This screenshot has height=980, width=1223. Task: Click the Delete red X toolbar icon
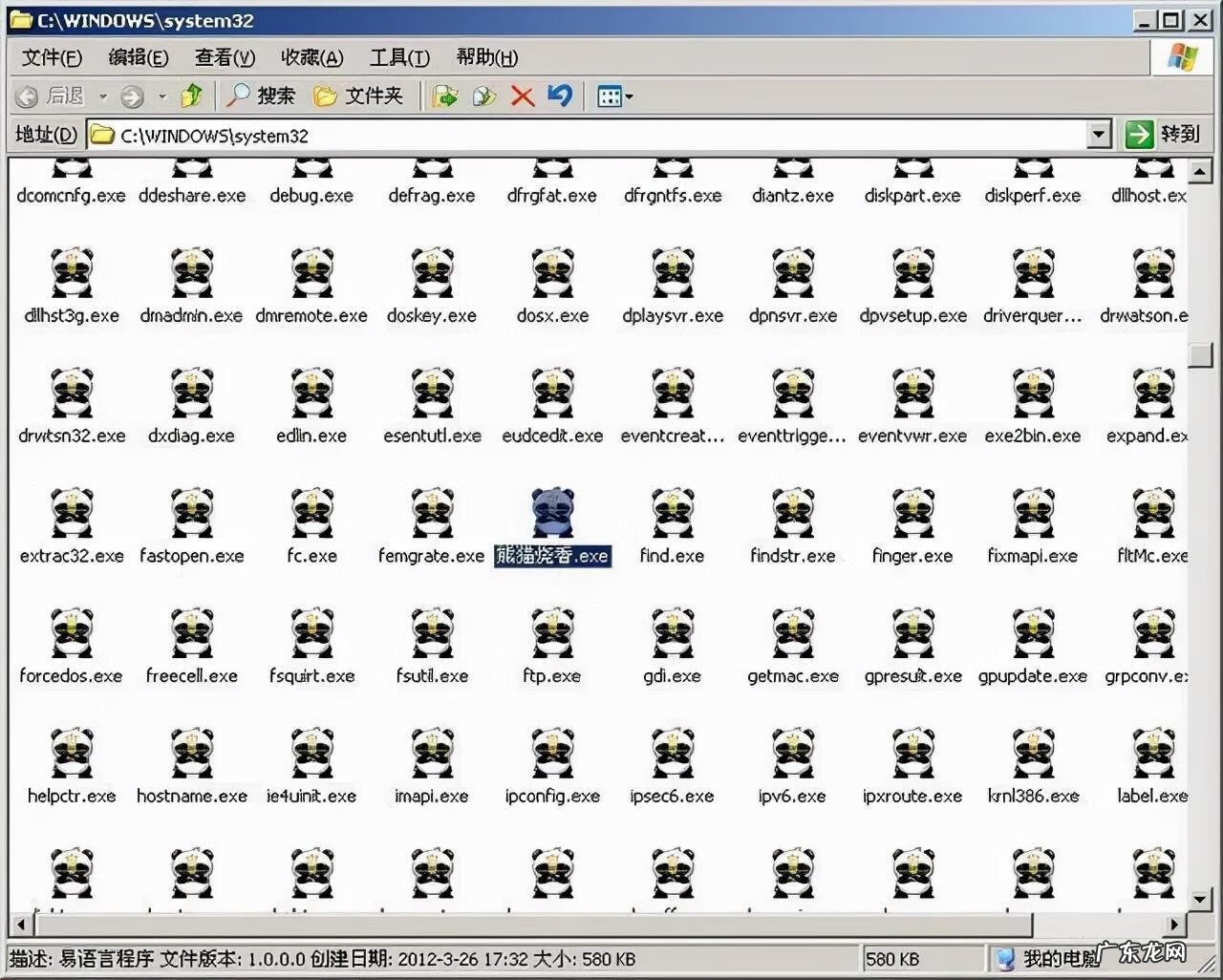[522, 96]
